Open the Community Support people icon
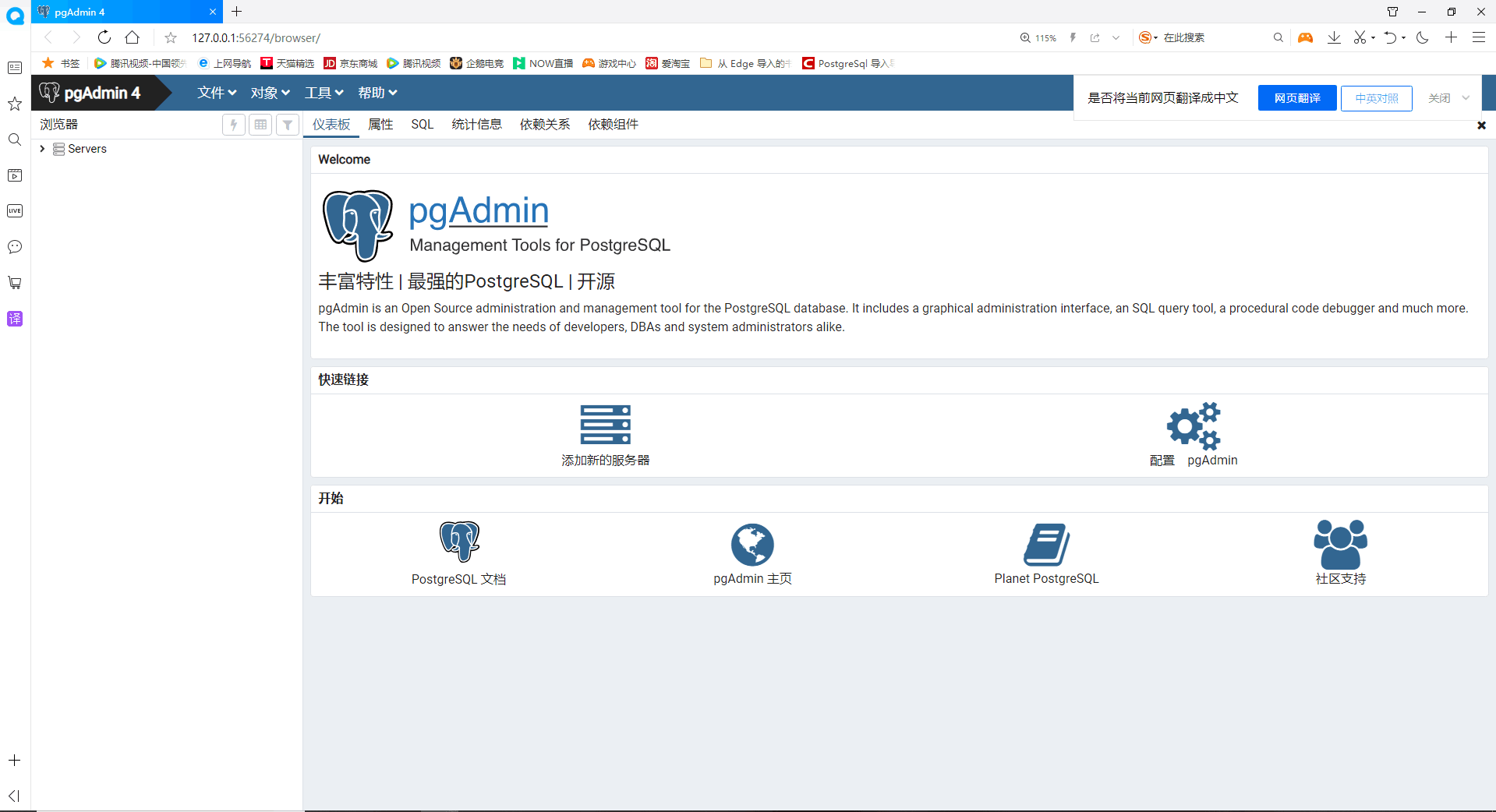The height and width of the screenshot is (812, 1496). [1340, 544]
